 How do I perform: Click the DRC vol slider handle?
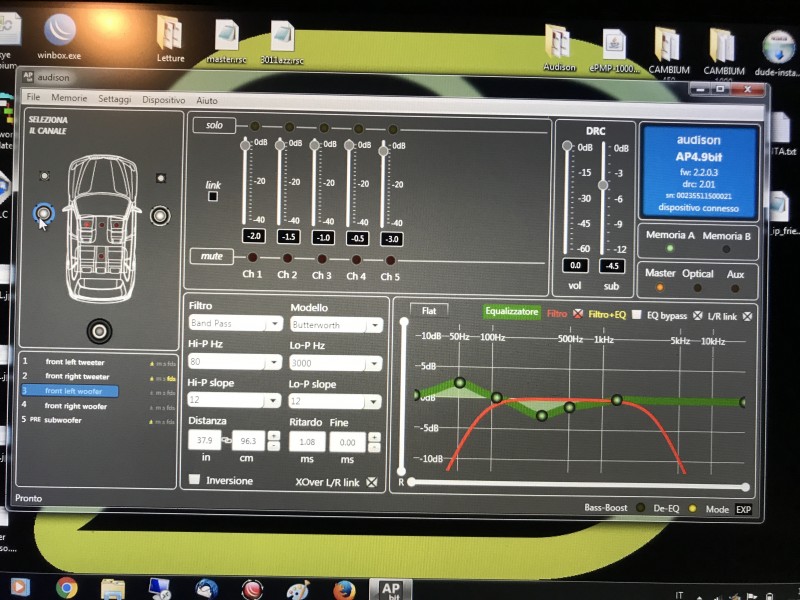click(567, 146)
